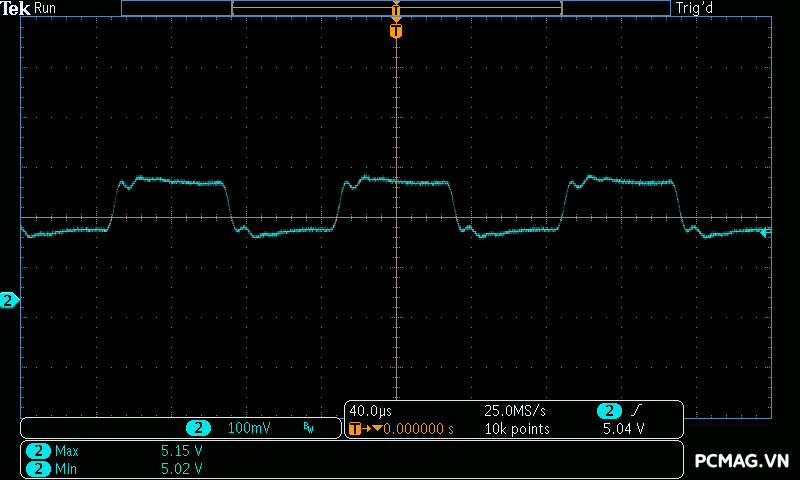Select the channel 2 badge for Max measurement
Image resolution: width=800 pixels, height=480 pixels.
pos(37,451)
